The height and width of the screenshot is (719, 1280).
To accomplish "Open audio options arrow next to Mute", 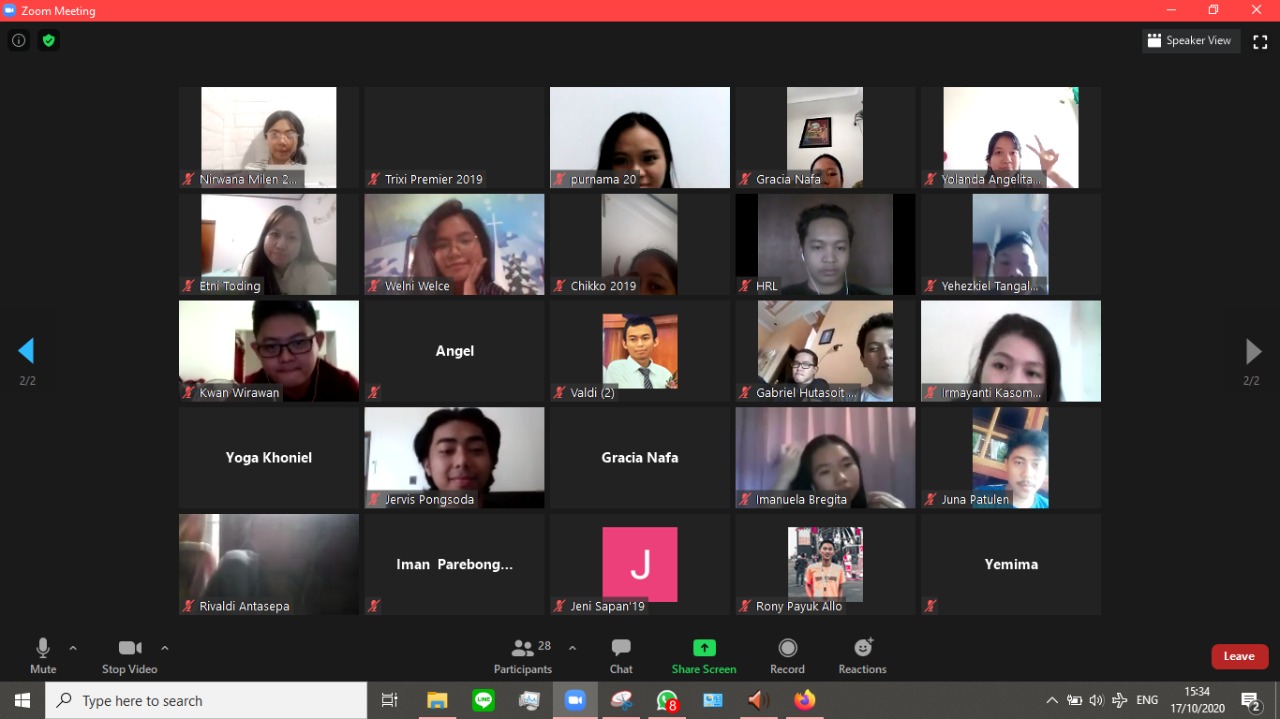I will (x=73, y=648).
